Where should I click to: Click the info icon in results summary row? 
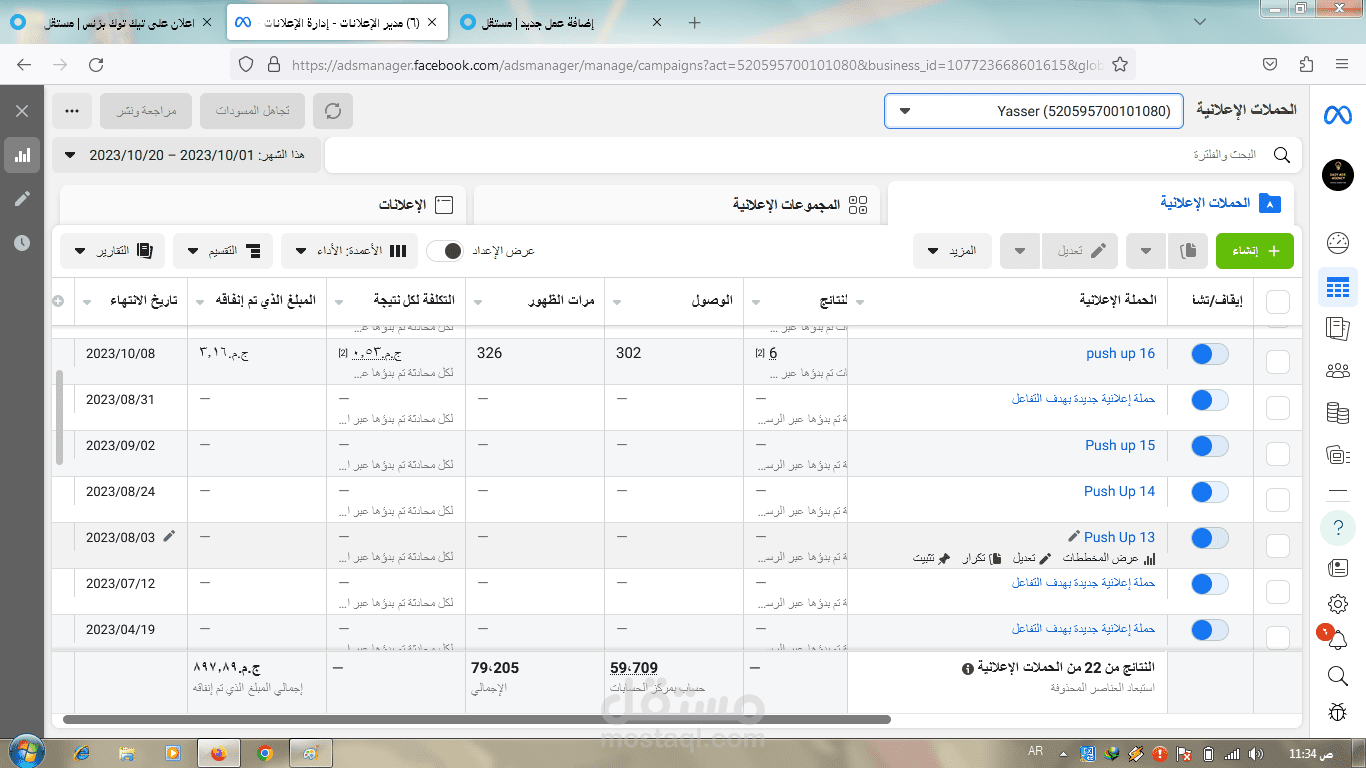pos(967,668)
